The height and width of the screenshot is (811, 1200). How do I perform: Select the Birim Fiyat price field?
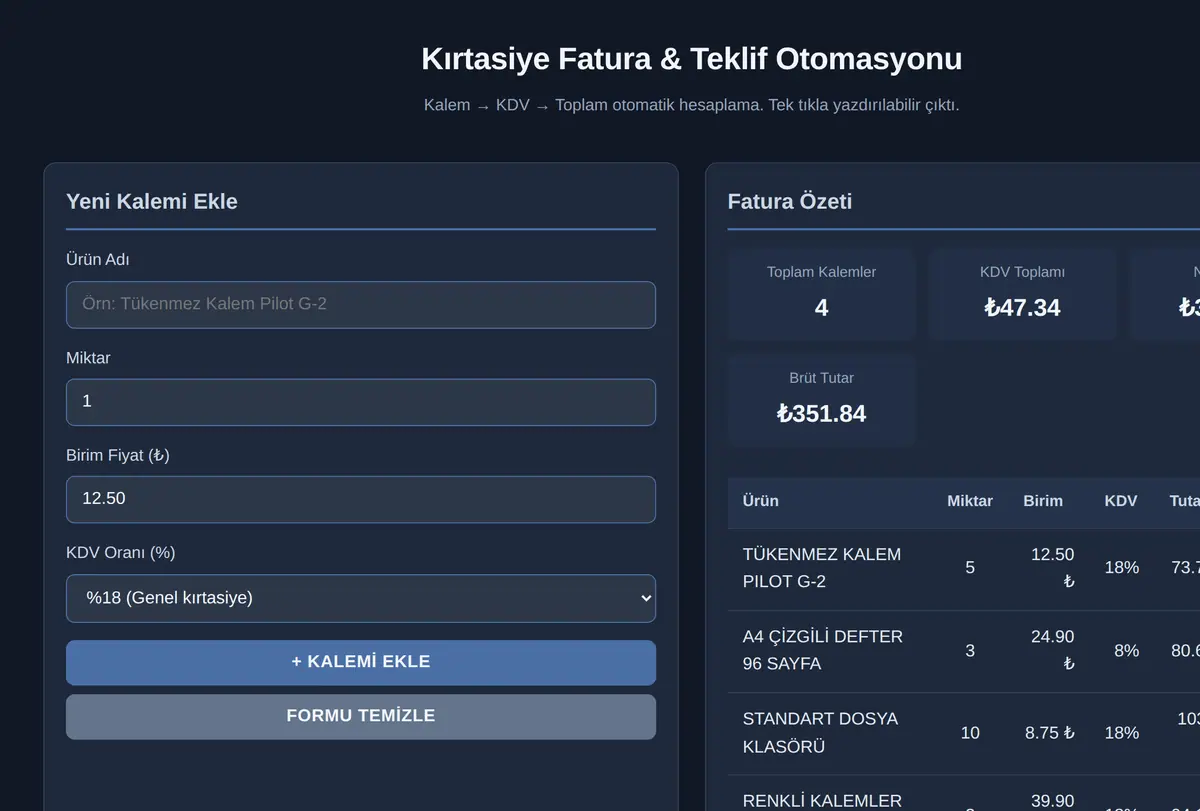click(x=361, y=499)
